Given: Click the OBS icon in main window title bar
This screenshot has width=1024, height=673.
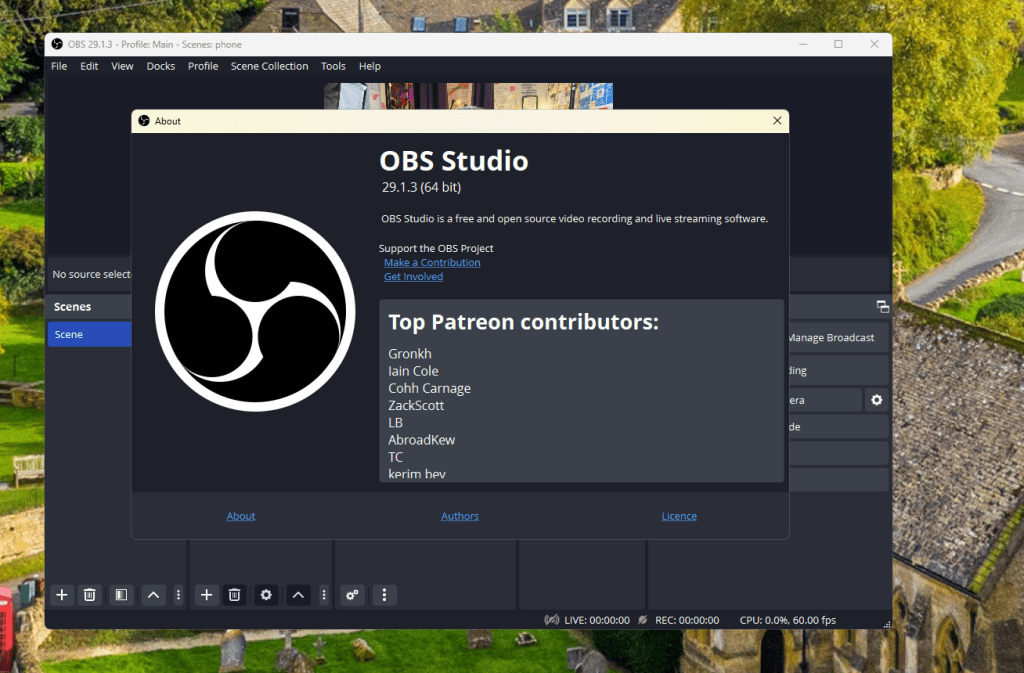Looking at the screenshot, I should click(x=57, y=44).
